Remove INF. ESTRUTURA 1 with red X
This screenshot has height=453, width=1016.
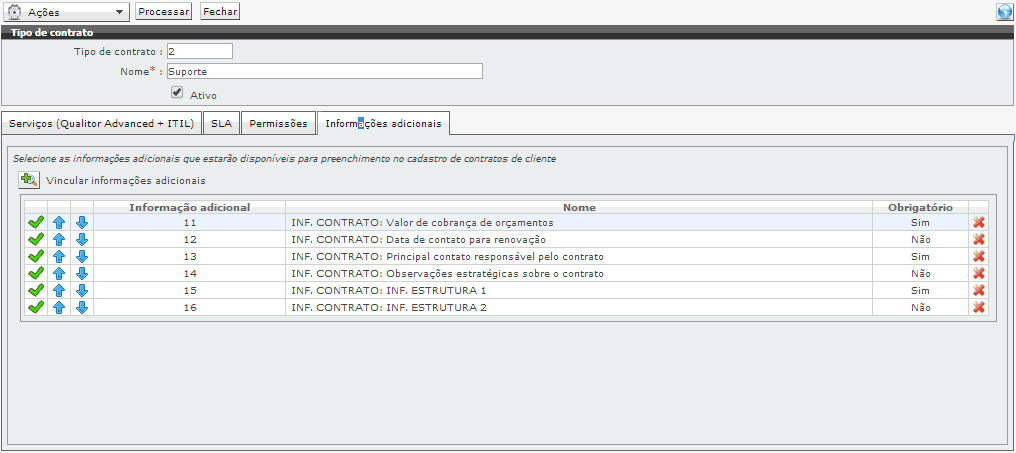978,291
